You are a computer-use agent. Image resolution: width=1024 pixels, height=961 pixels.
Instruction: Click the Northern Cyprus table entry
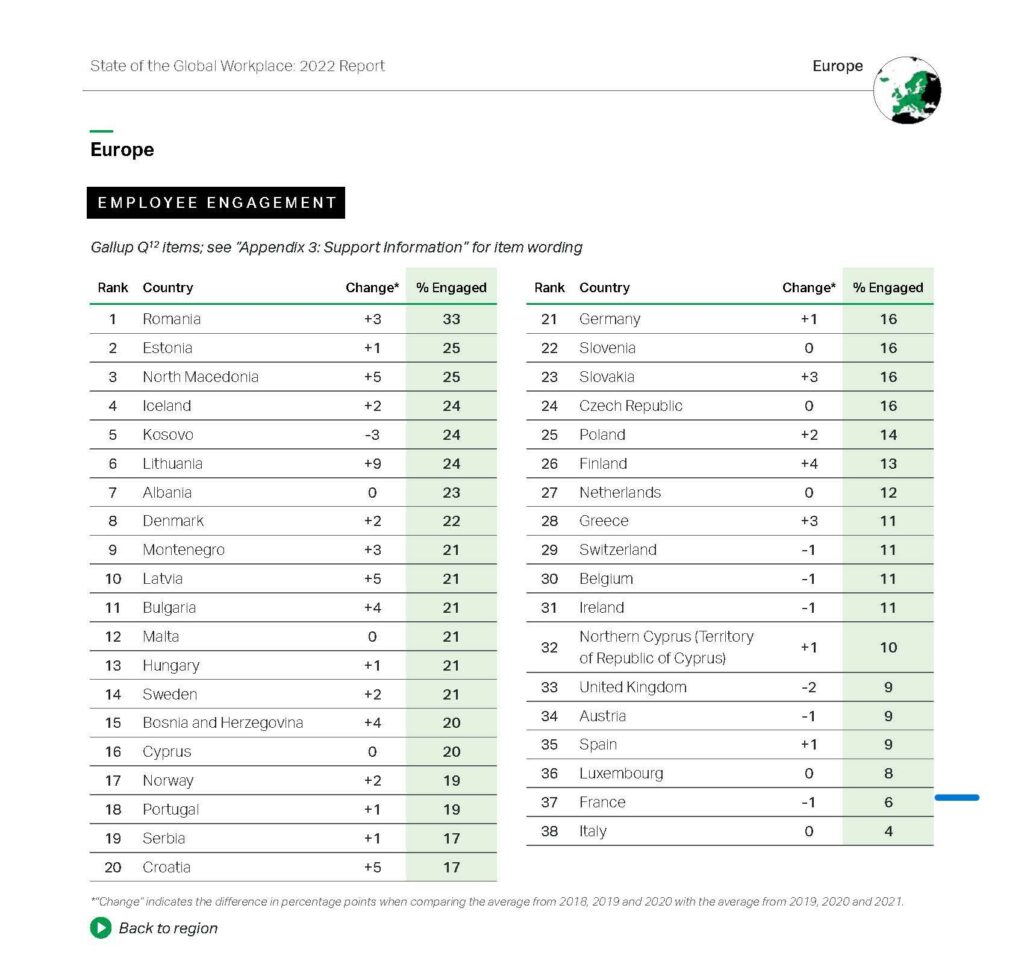[x=729, y=647]
